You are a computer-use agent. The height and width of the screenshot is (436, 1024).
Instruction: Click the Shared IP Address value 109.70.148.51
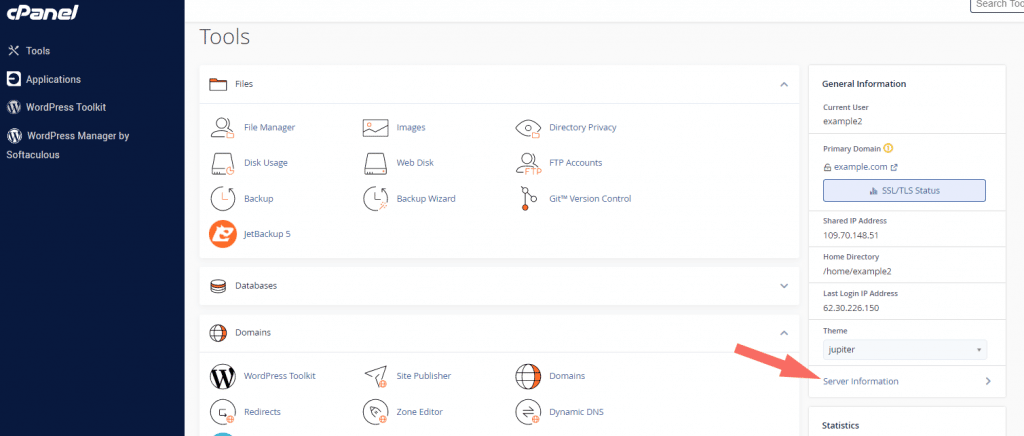coord(850,235)
